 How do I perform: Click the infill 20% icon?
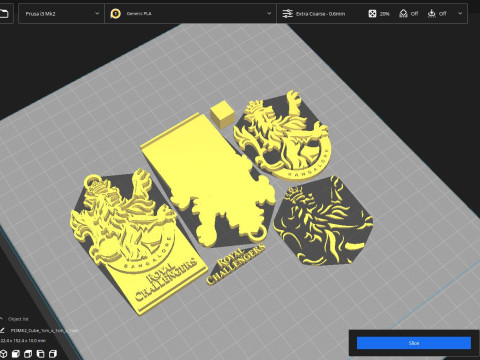point(372,14)
